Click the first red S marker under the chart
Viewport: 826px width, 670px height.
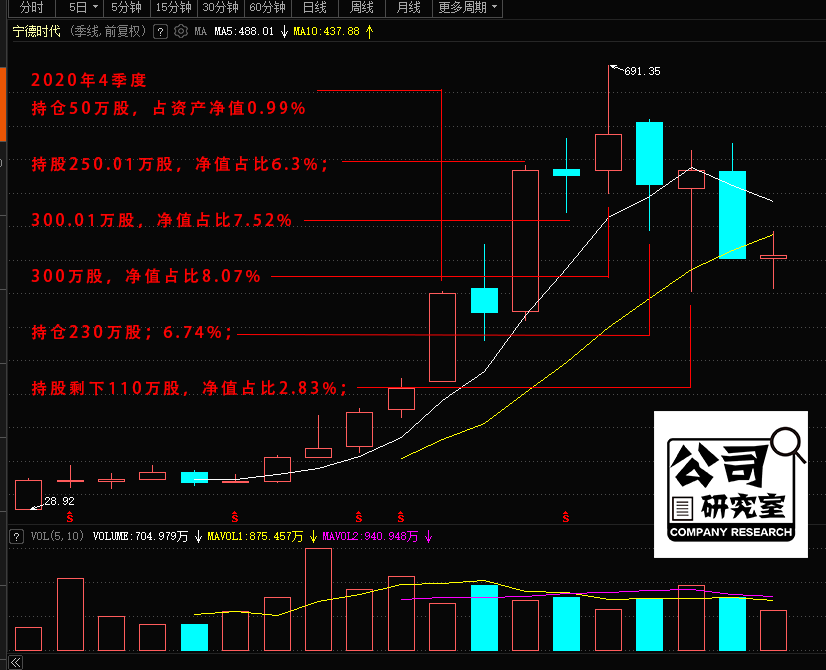[x=70, y=517]
